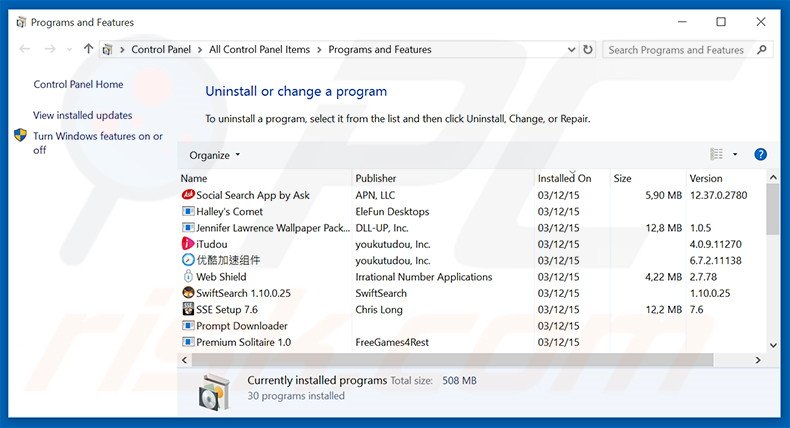Open the Help question mark icon

coord(760,154)
